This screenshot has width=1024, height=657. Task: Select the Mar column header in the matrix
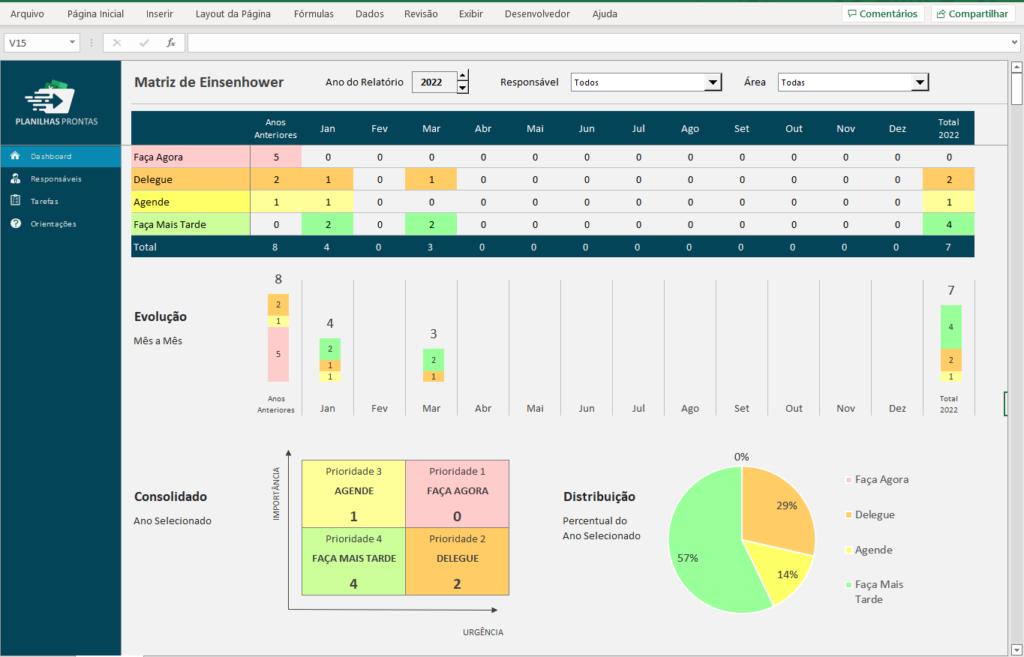coord(430,128)
